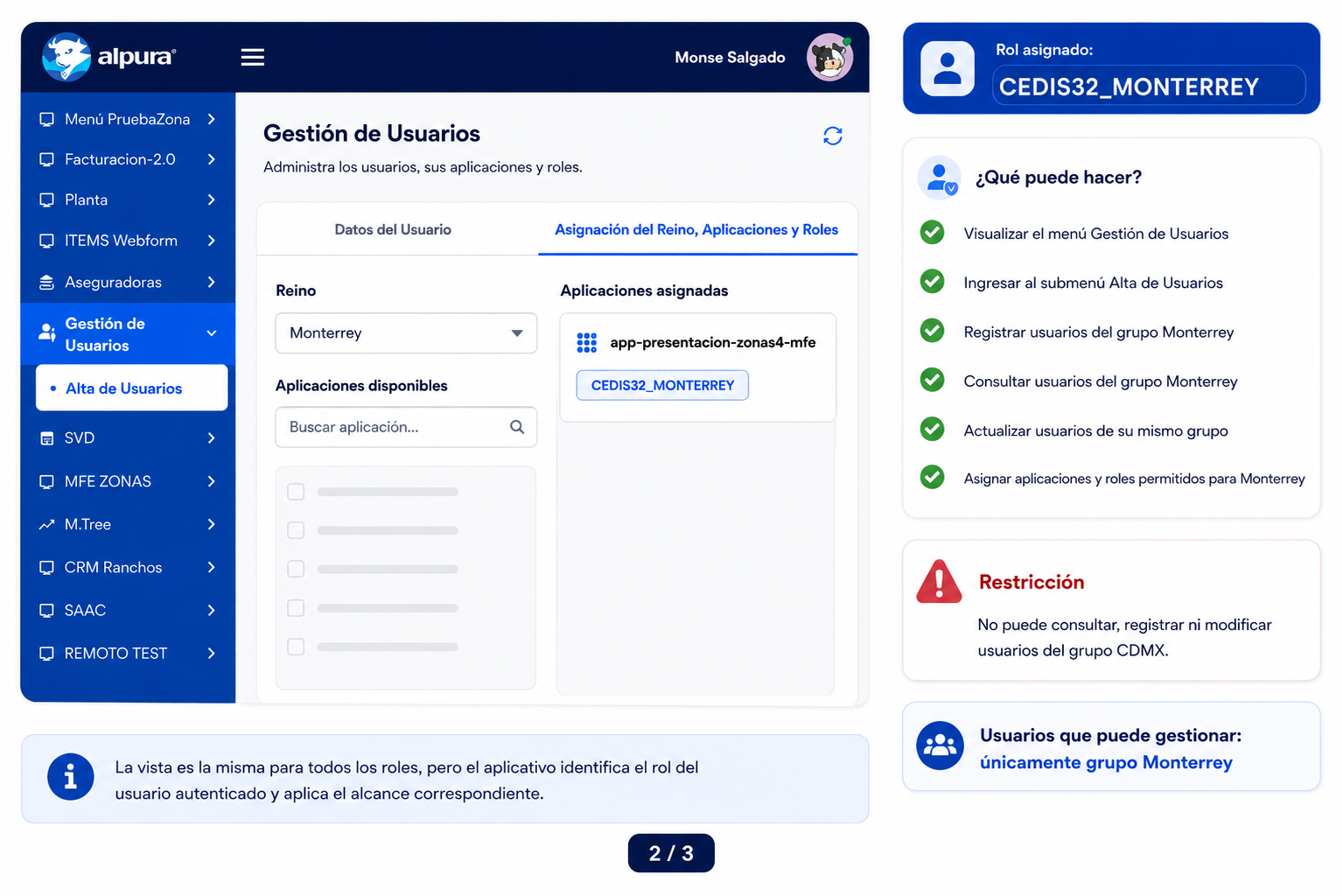The height and width of the screenshot is (896, 1343).
Task: Click the blue info icon in the bottom note
Action: coord(71,777)
